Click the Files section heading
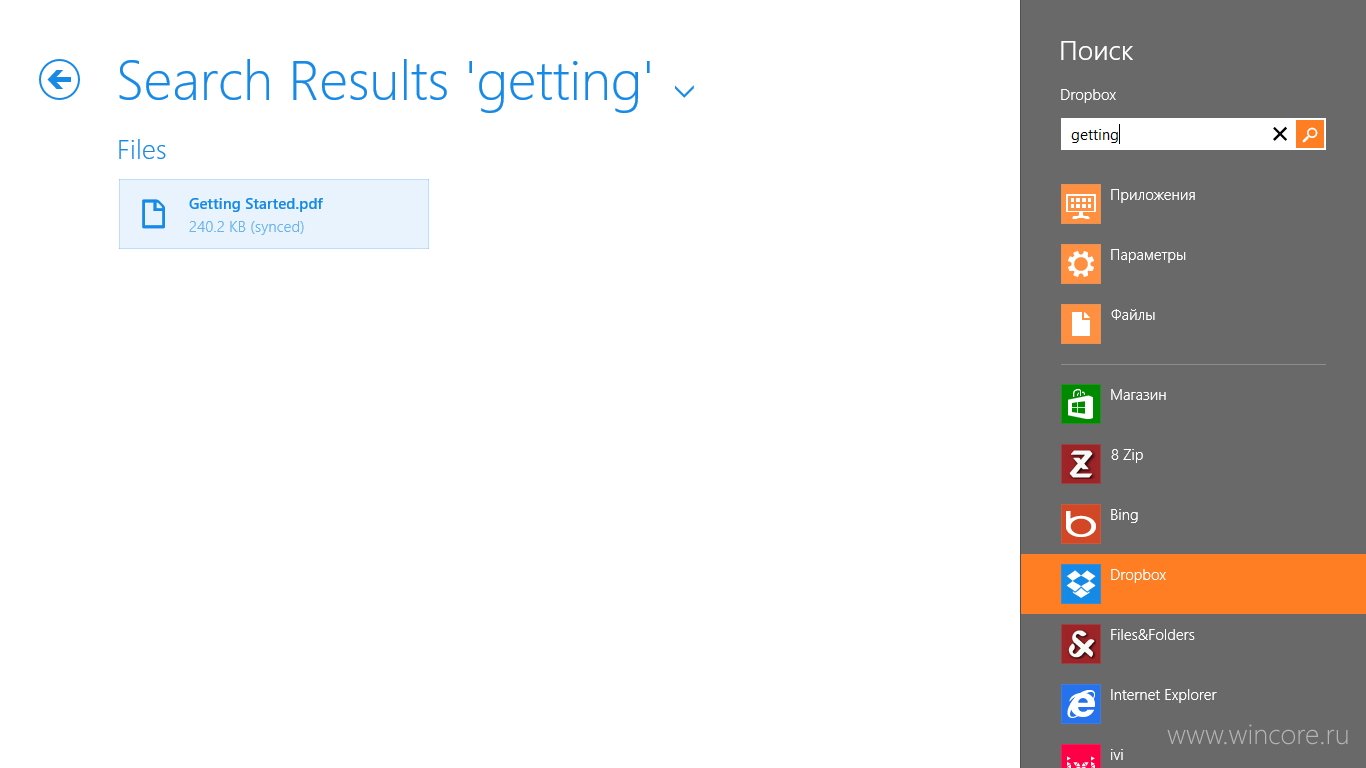Image resolution: width=1366 pixels, height=768 pixels. pyautogui.click(x=142, y=150)
